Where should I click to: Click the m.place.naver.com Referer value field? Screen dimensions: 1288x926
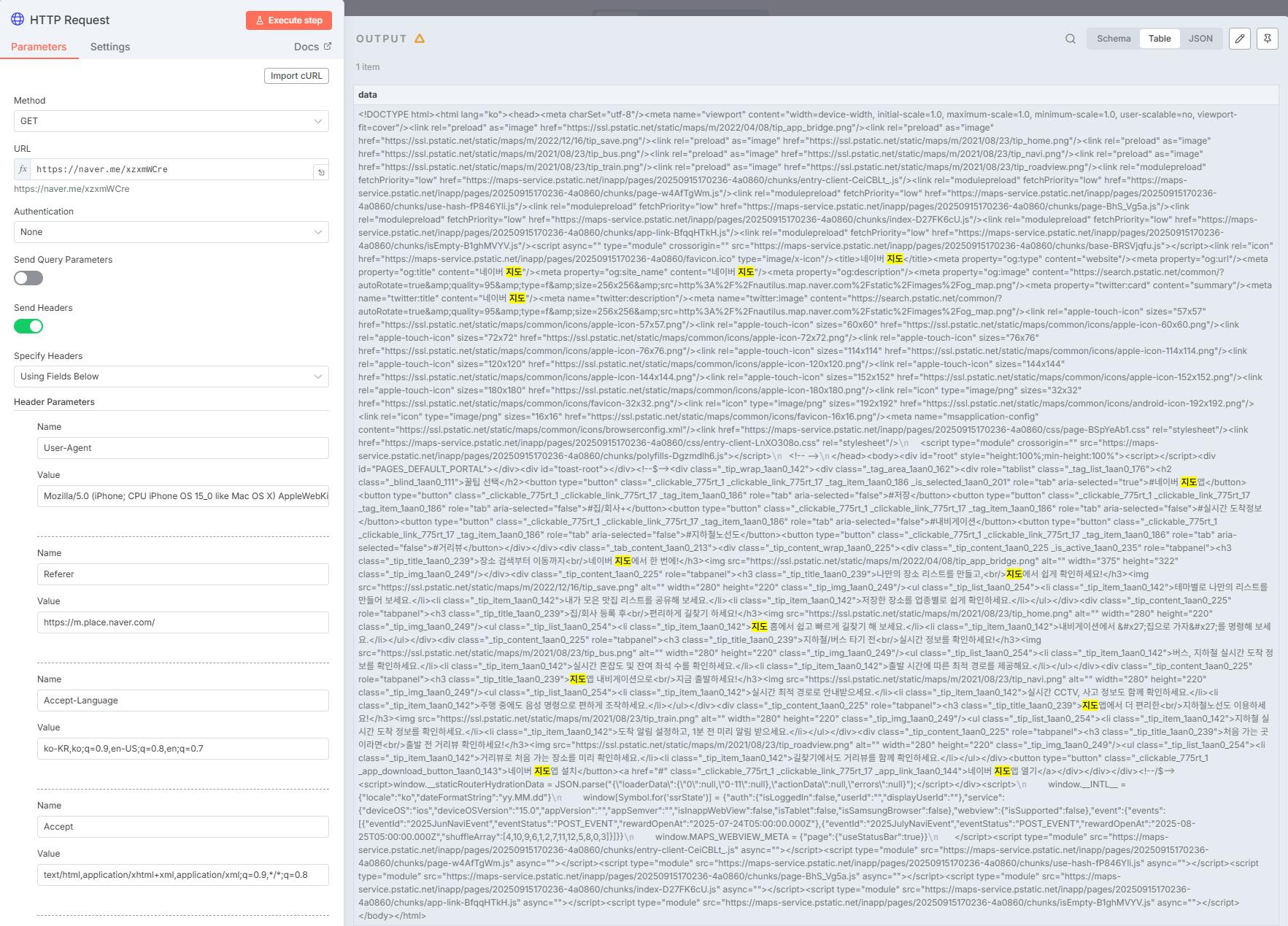(183, 622)
